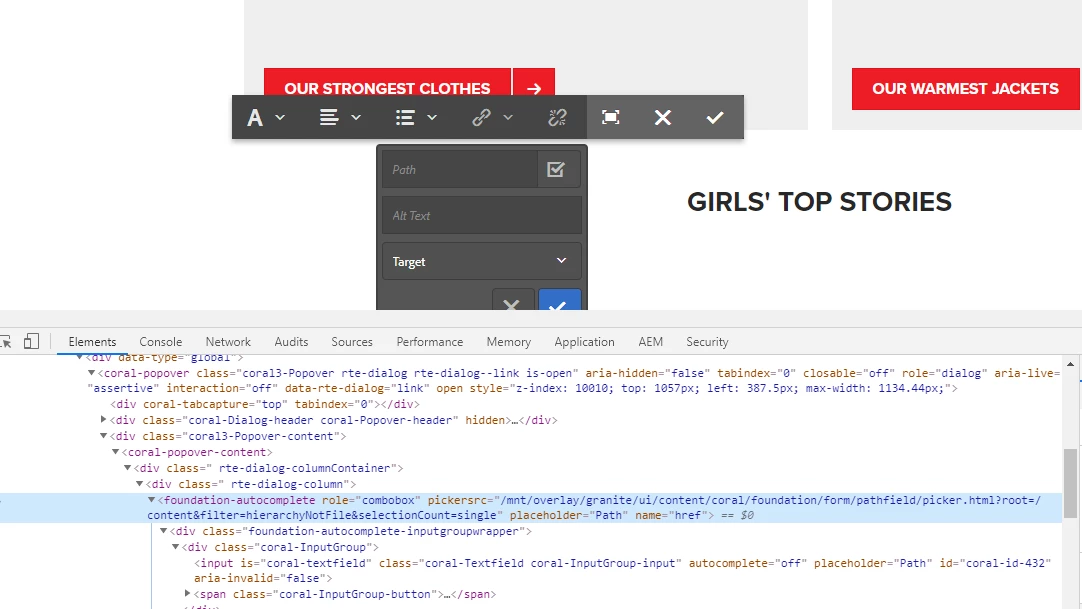
Task: Collapse rte-dialog-columnContainer div node
Action: click(x=128, y=468)
